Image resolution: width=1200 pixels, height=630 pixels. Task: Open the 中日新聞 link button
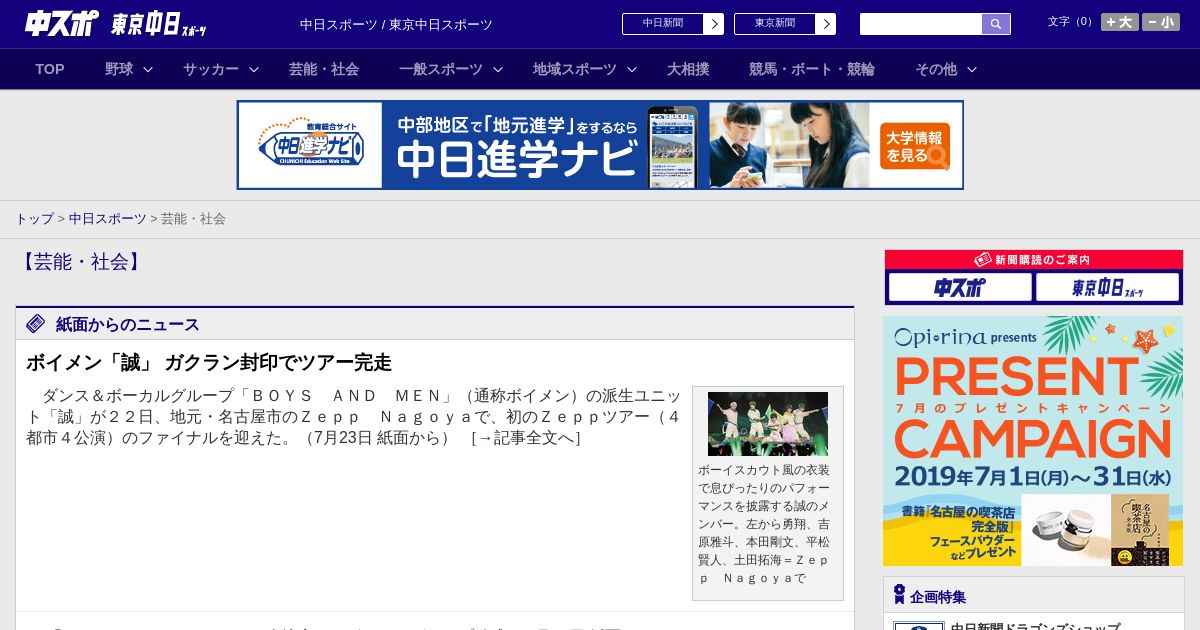coord(663,23)
